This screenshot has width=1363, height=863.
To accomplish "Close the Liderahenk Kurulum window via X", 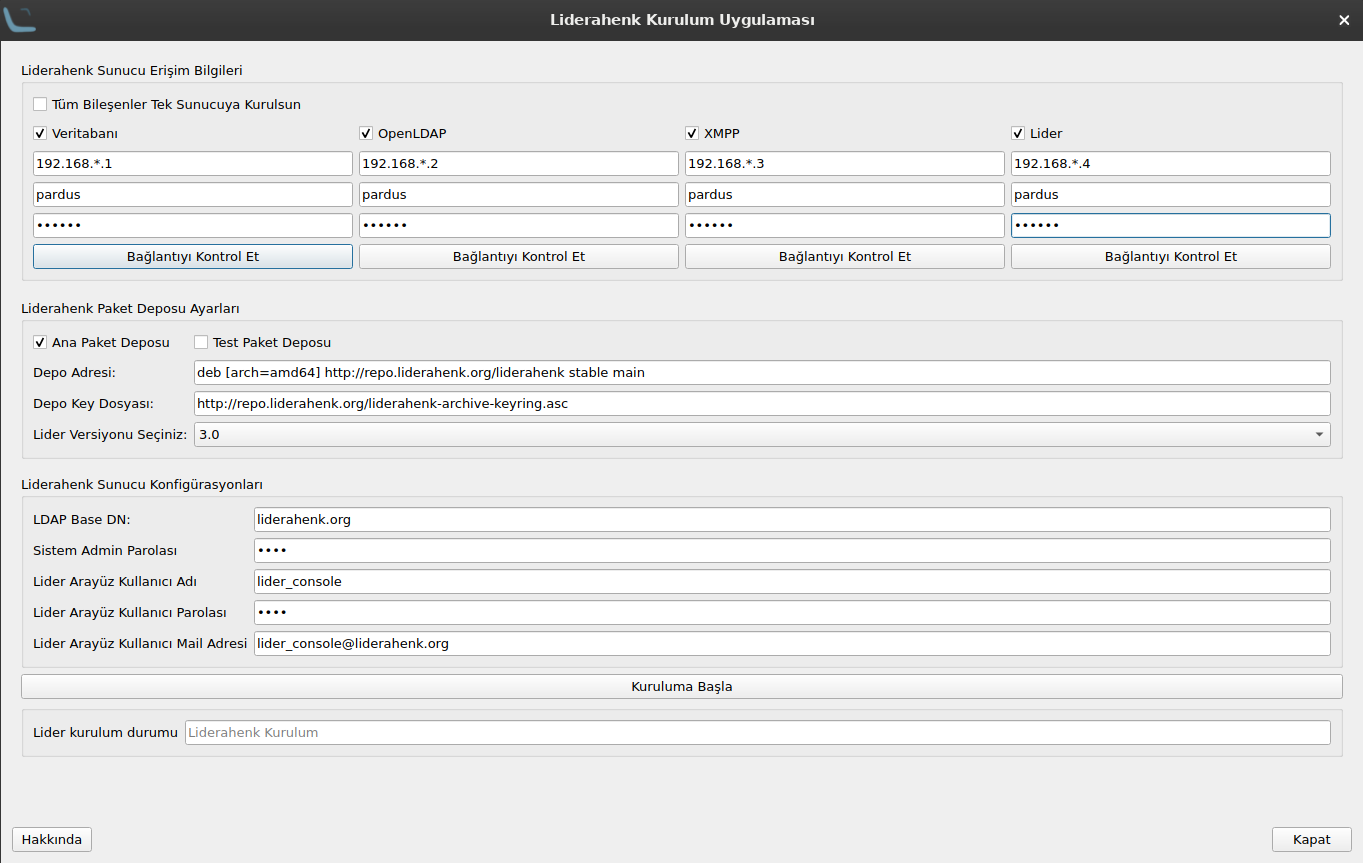I will click(x=1344, y=20).
